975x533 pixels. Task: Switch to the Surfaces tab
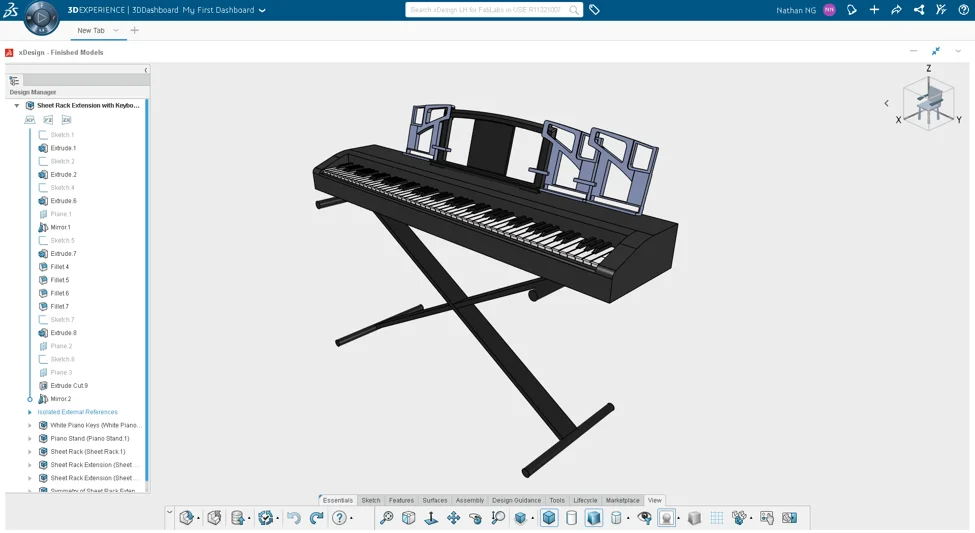tap(435, 500)
